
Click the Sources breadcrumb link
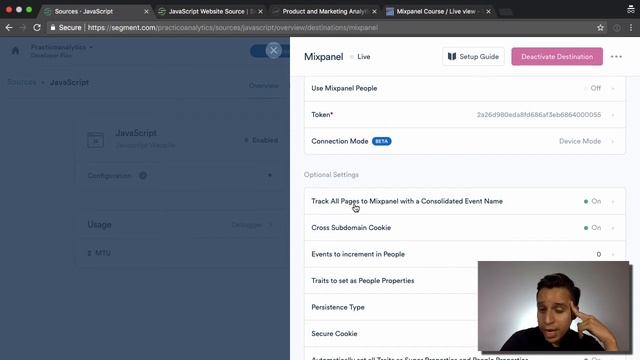(x=22, y=82)
